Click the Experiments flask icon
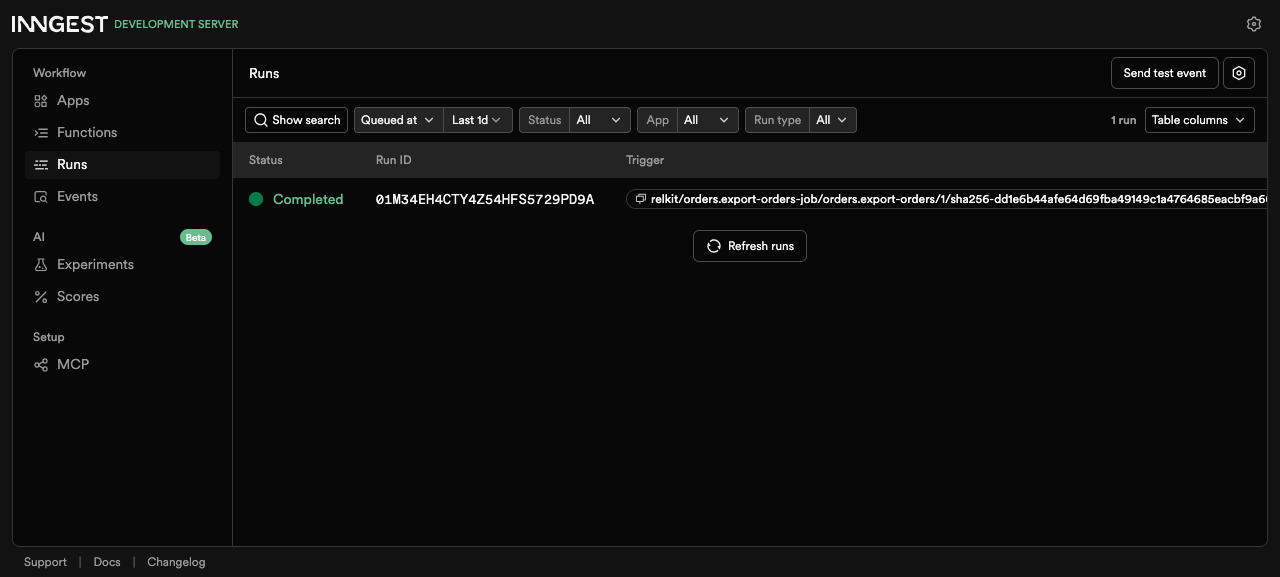Screen dimensions: 1280x577 (41, 265)
